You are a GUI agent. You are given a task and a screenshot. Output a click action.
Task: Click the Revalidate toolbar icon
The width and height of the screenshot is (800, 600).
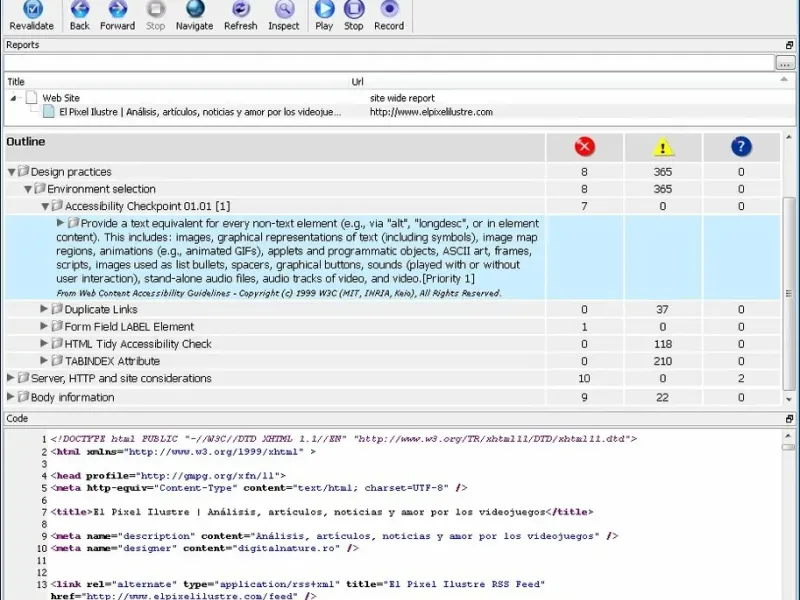click(x=33, y=9)
